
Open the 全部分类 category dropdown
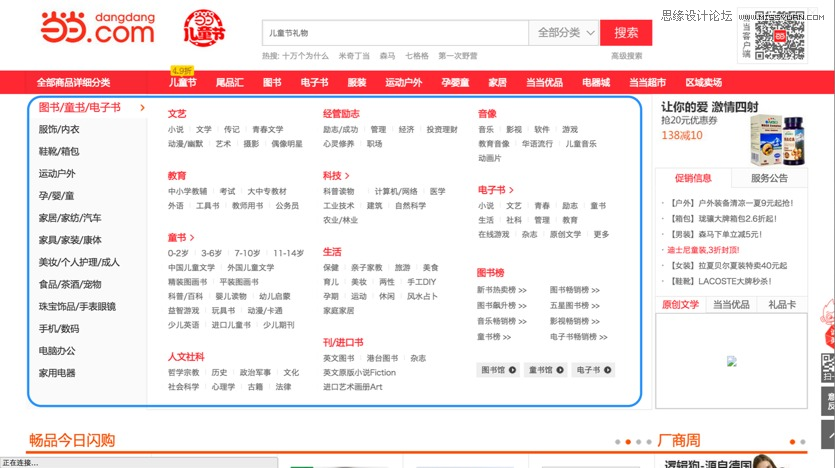coord(564,33)
